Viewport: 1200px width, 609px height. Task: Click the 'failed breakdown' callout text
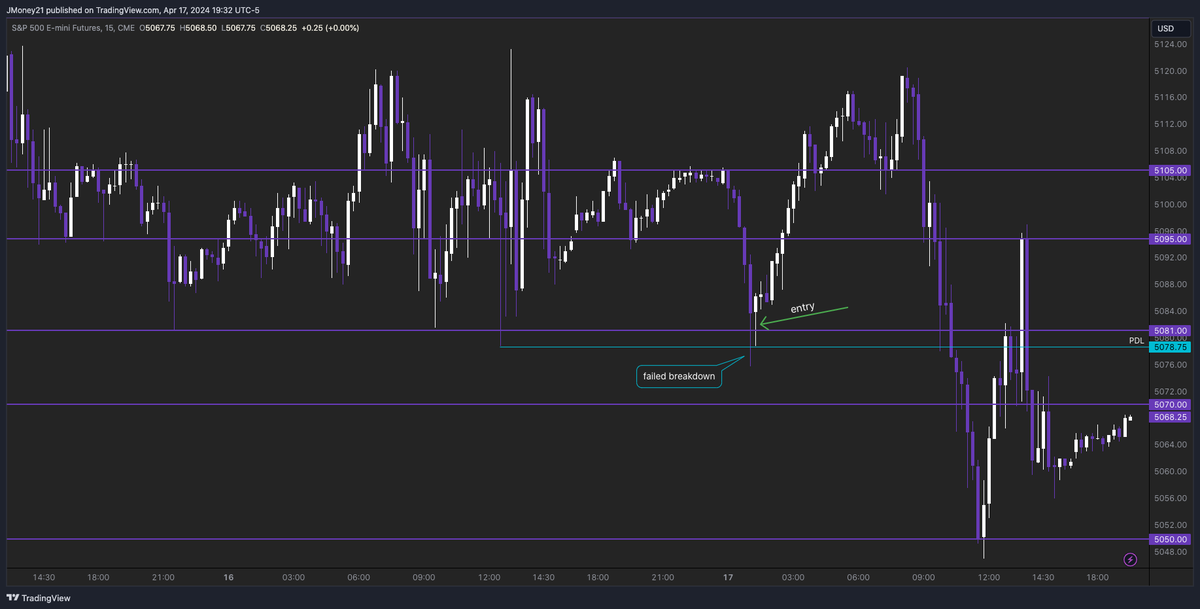[679, 377]
